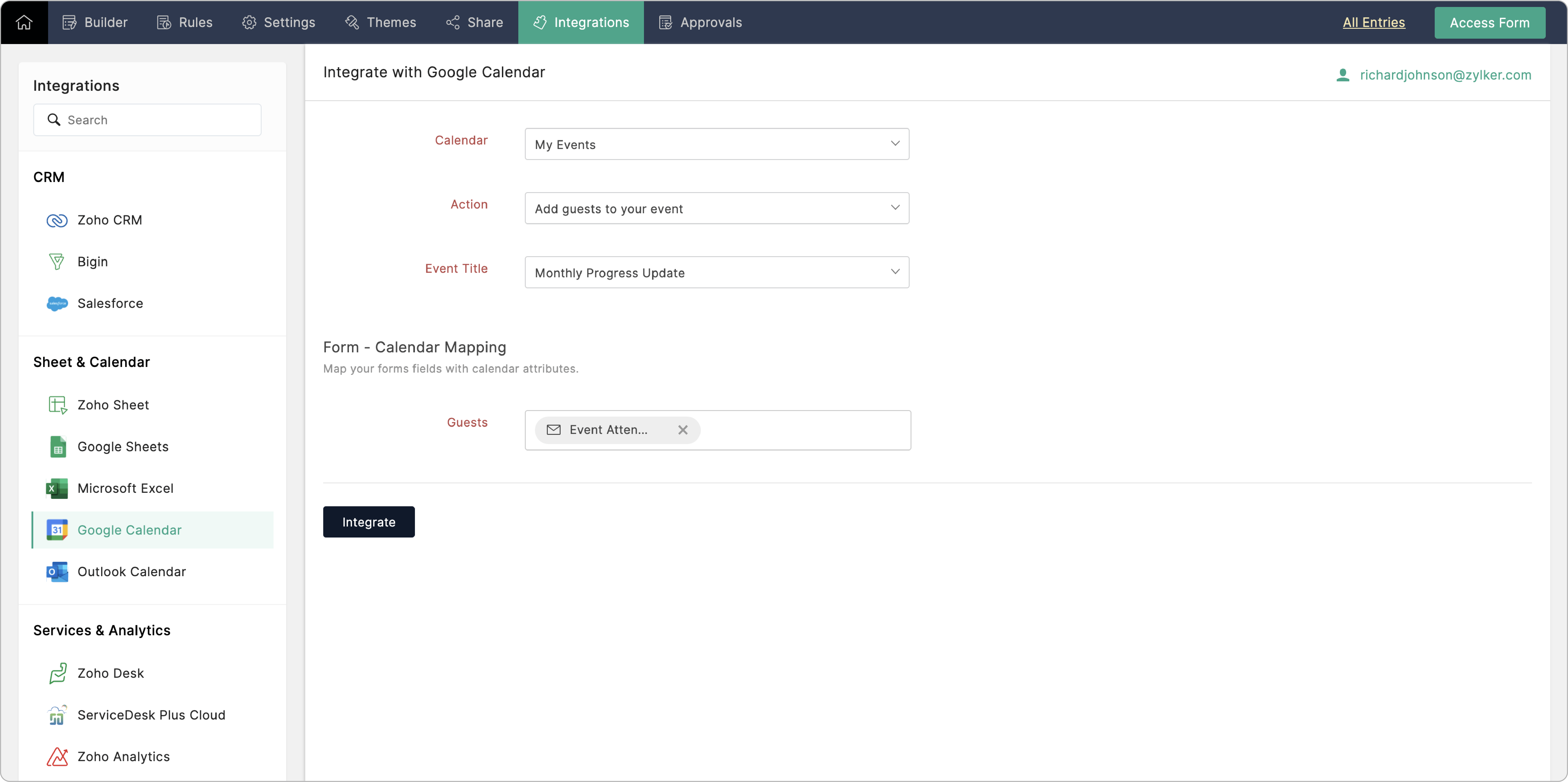Open Zoho CRM integration
Screen dimensions: 1568x782
[x=109, y=220]
